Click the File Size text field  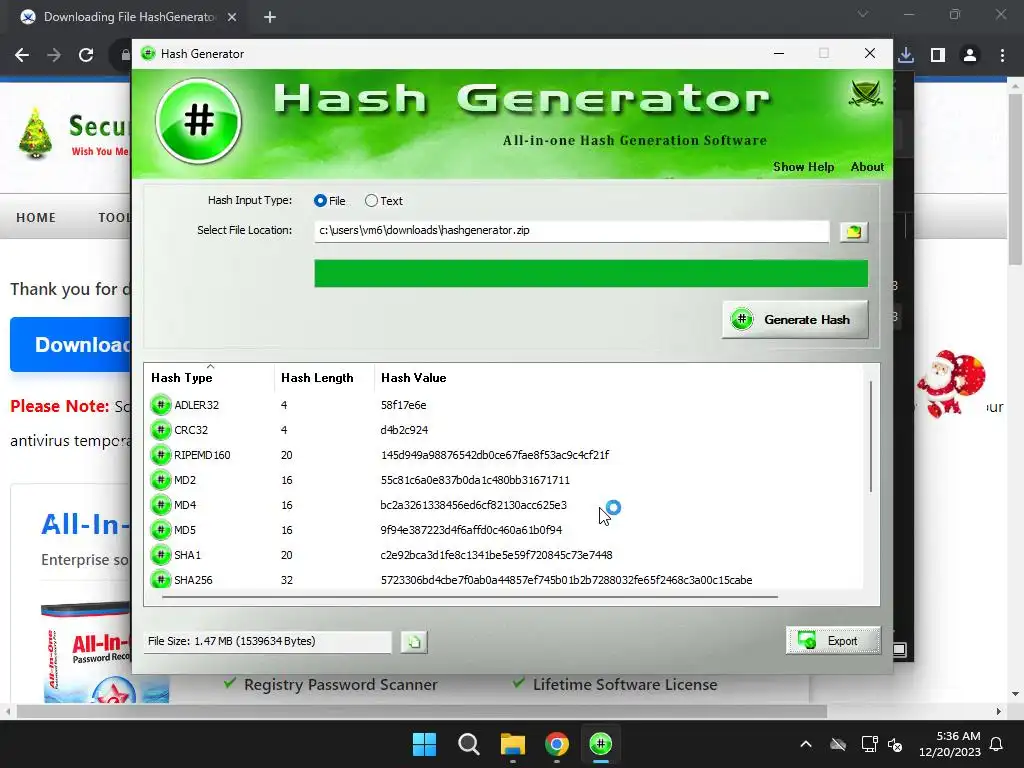click(x=268, y=641)
